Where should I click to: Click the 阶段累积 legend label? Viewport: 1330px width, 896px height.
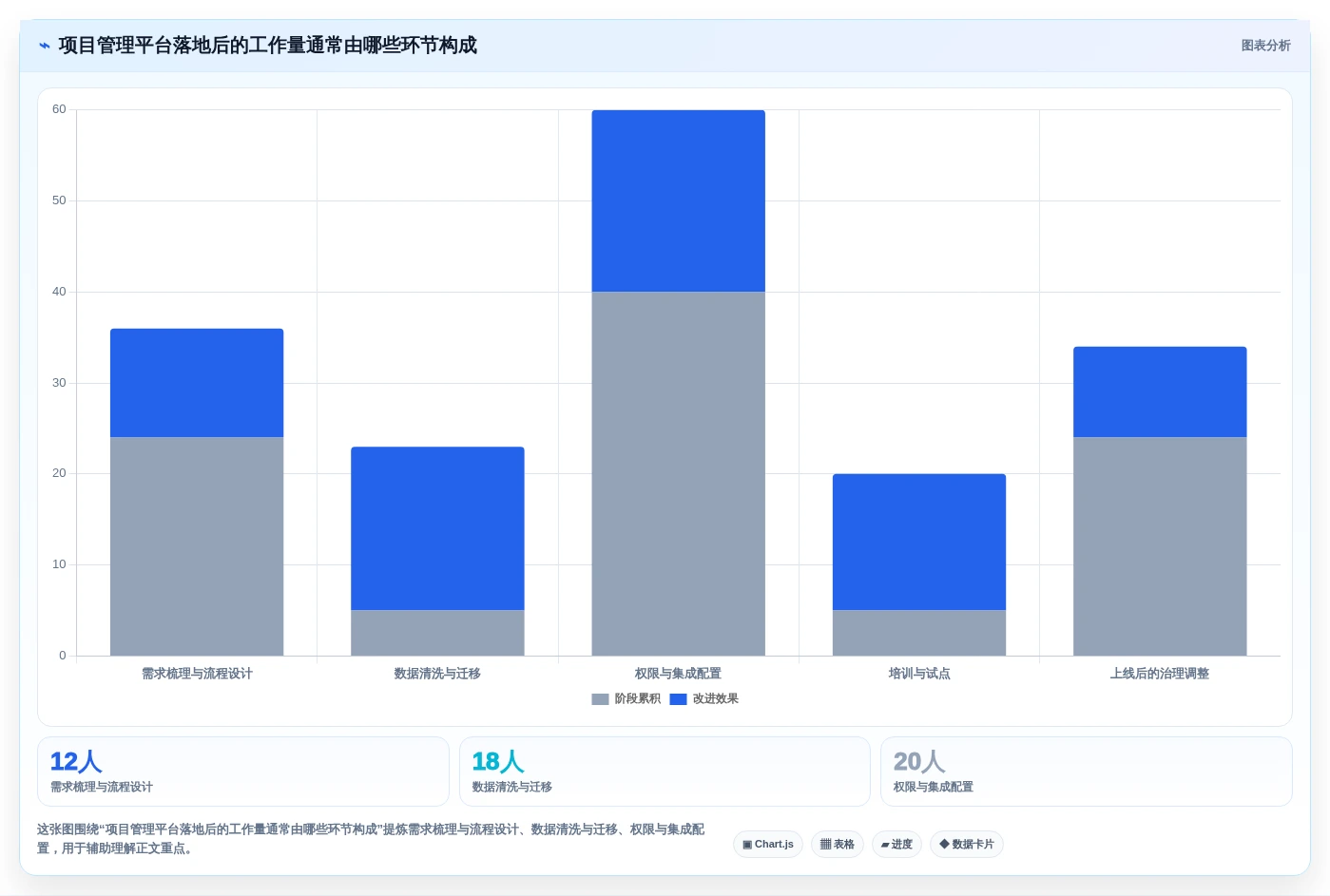click(x=637, y=699)
